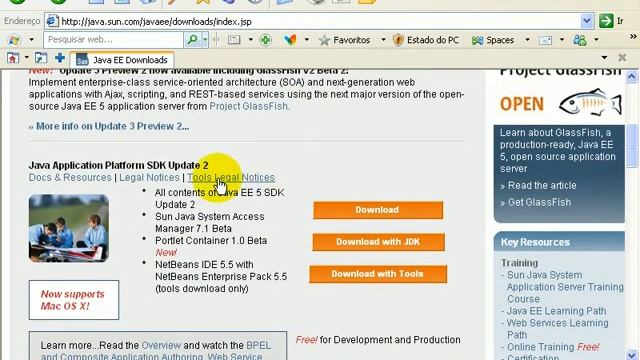
Task: Click the address URL field
Action: (x=319, y=21)
